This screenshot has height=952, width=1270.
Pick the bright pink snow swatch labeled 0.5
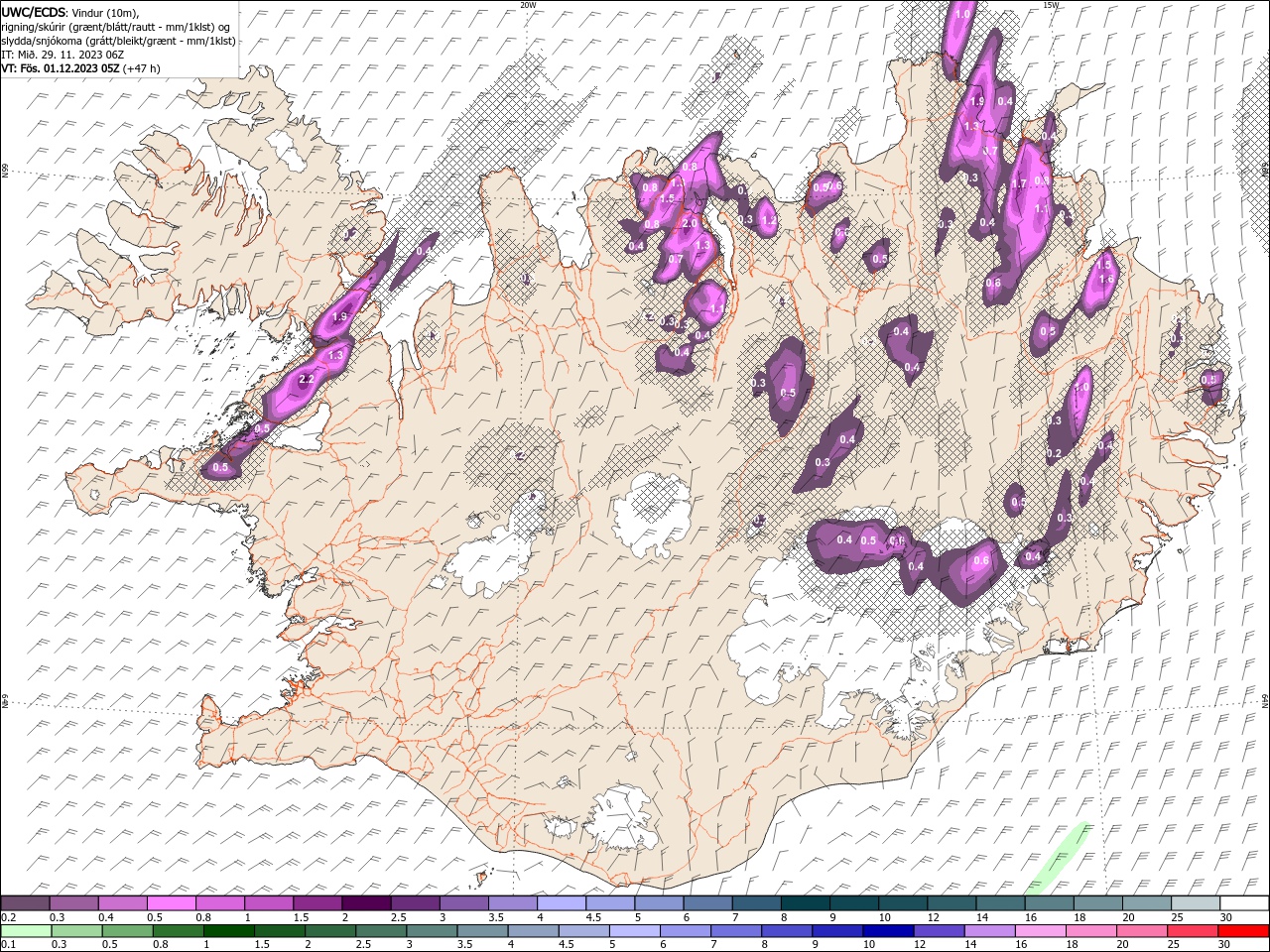tap(171, 902)
